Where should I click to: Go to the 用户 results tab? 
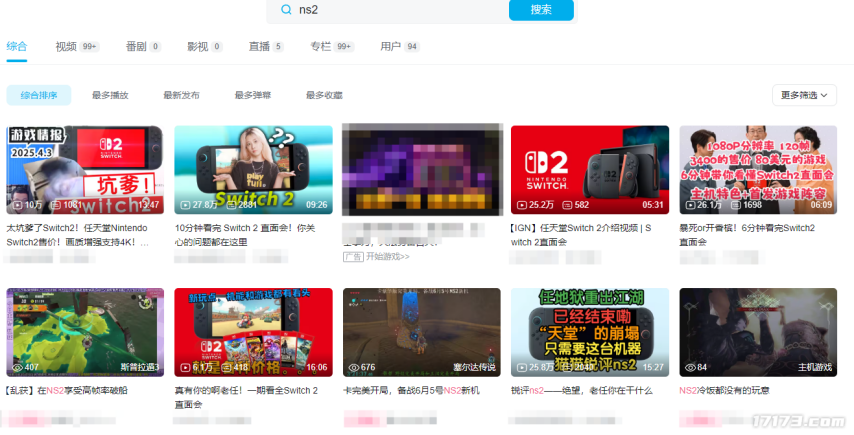click(x=390, y=46)
